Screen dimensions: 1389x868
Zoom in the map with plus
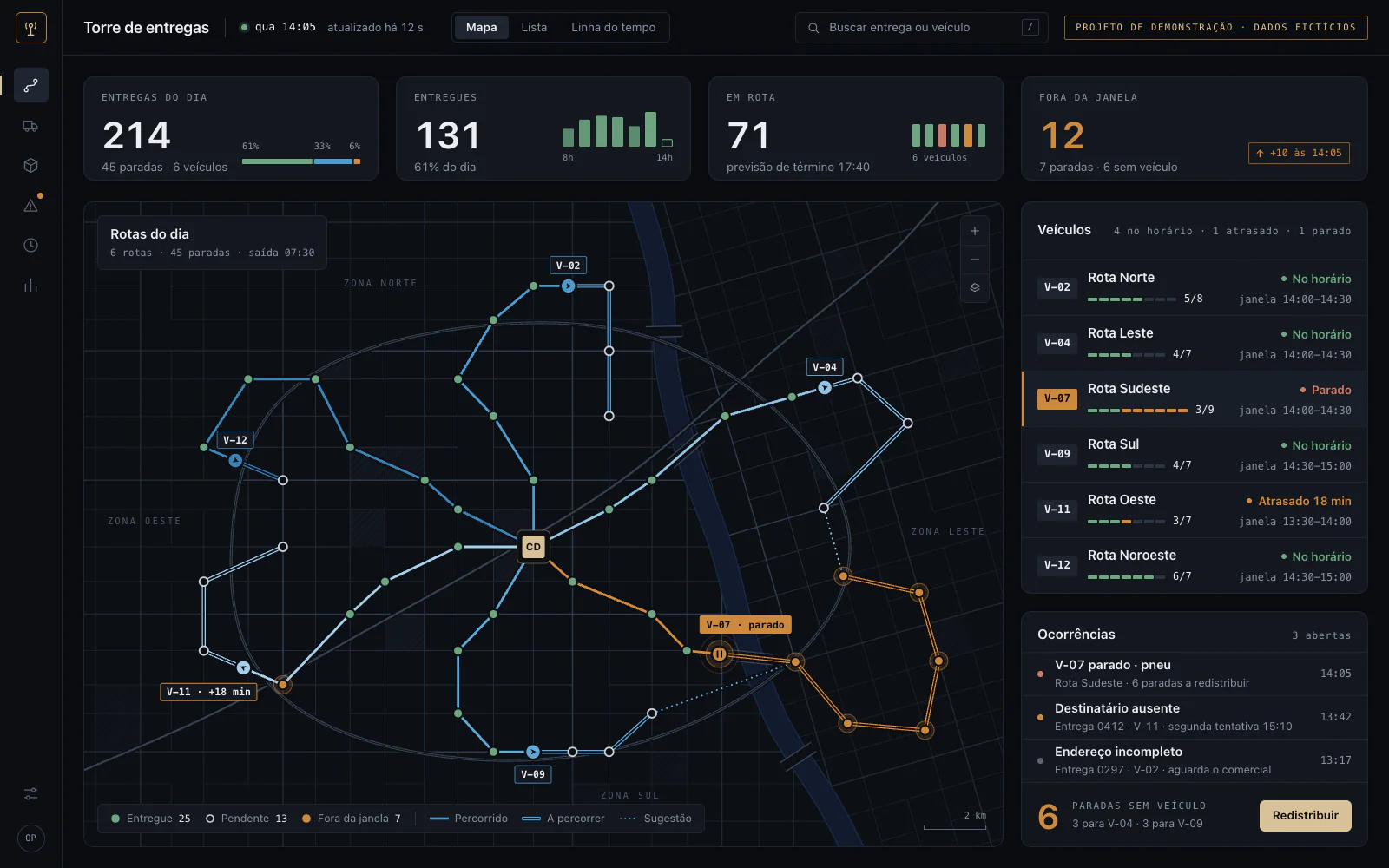tap(975, 231)
